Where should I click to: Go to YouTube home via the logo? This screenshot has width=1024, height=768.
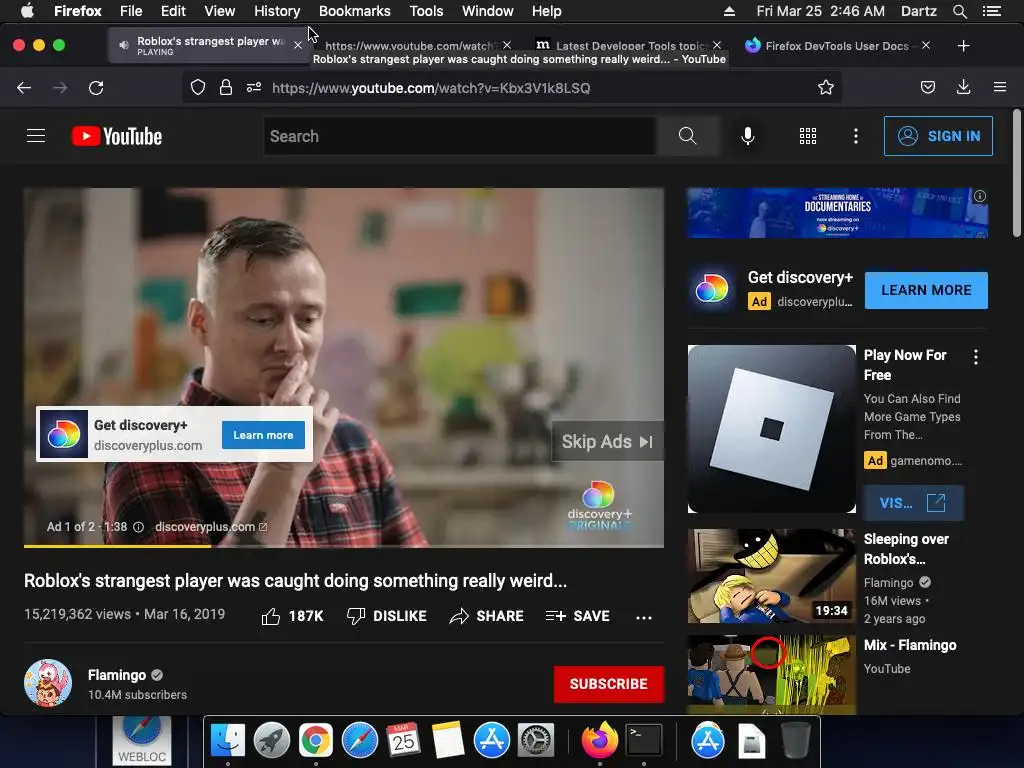[117, 136]
